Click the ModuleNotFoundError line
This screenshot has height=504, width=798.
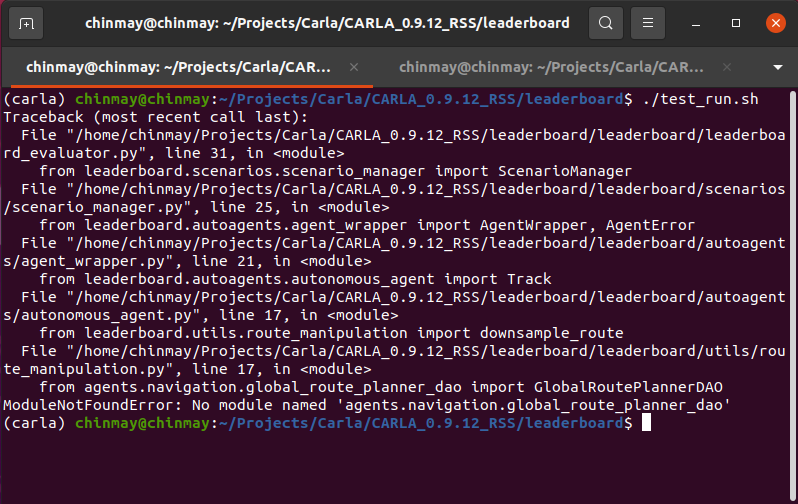(x=367, y=405)
